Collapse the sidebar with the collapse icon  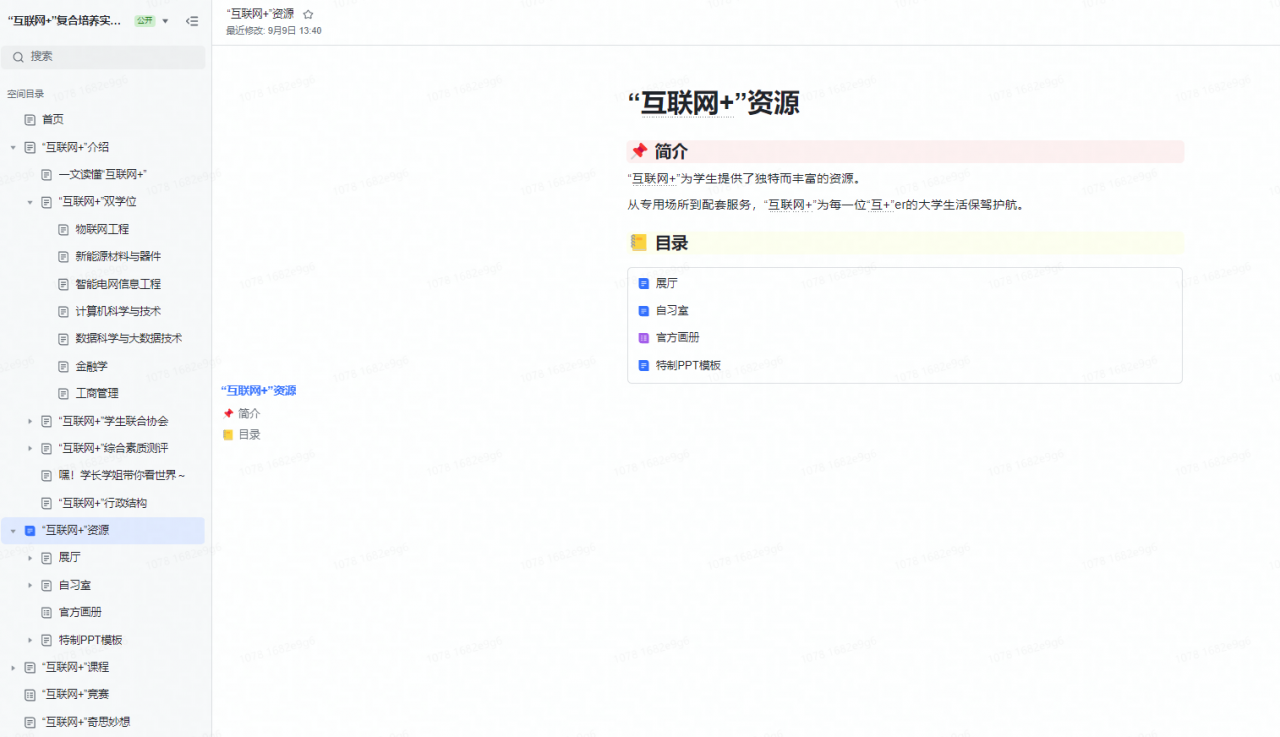[x=192, y=21]
